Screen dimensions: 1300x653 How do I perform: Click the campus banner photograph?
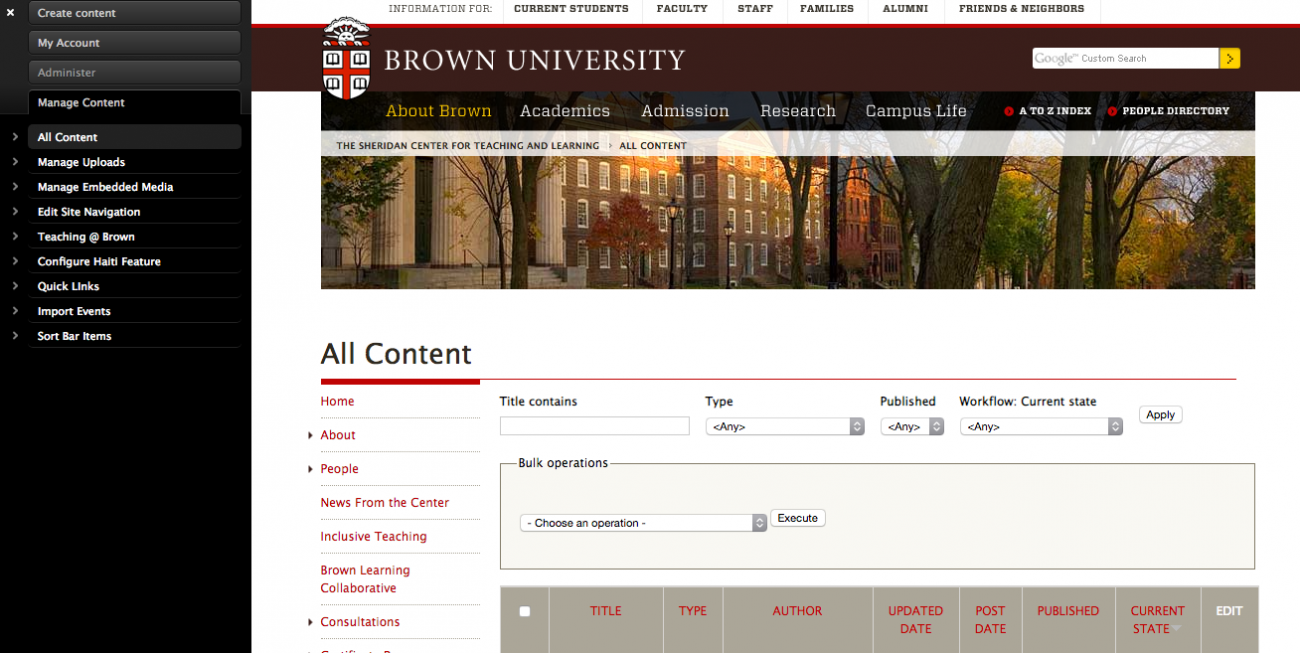(x=788, y=222)
